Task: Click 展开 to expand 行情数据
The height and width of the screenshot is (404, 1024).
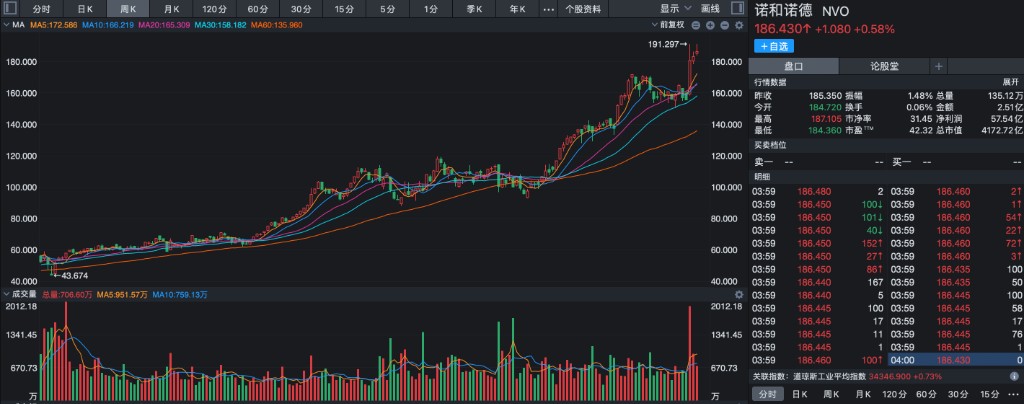Action: (x=1010, y=81)
